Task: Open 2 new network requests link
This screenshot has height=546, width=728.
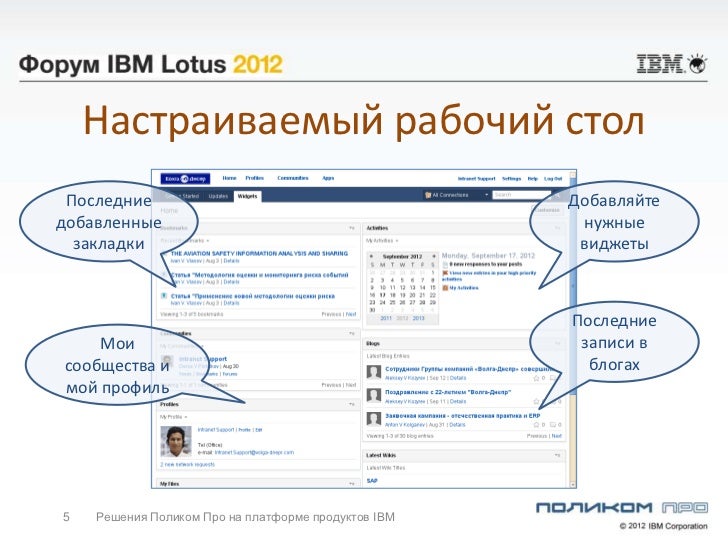Action: (x=188, y=464)
